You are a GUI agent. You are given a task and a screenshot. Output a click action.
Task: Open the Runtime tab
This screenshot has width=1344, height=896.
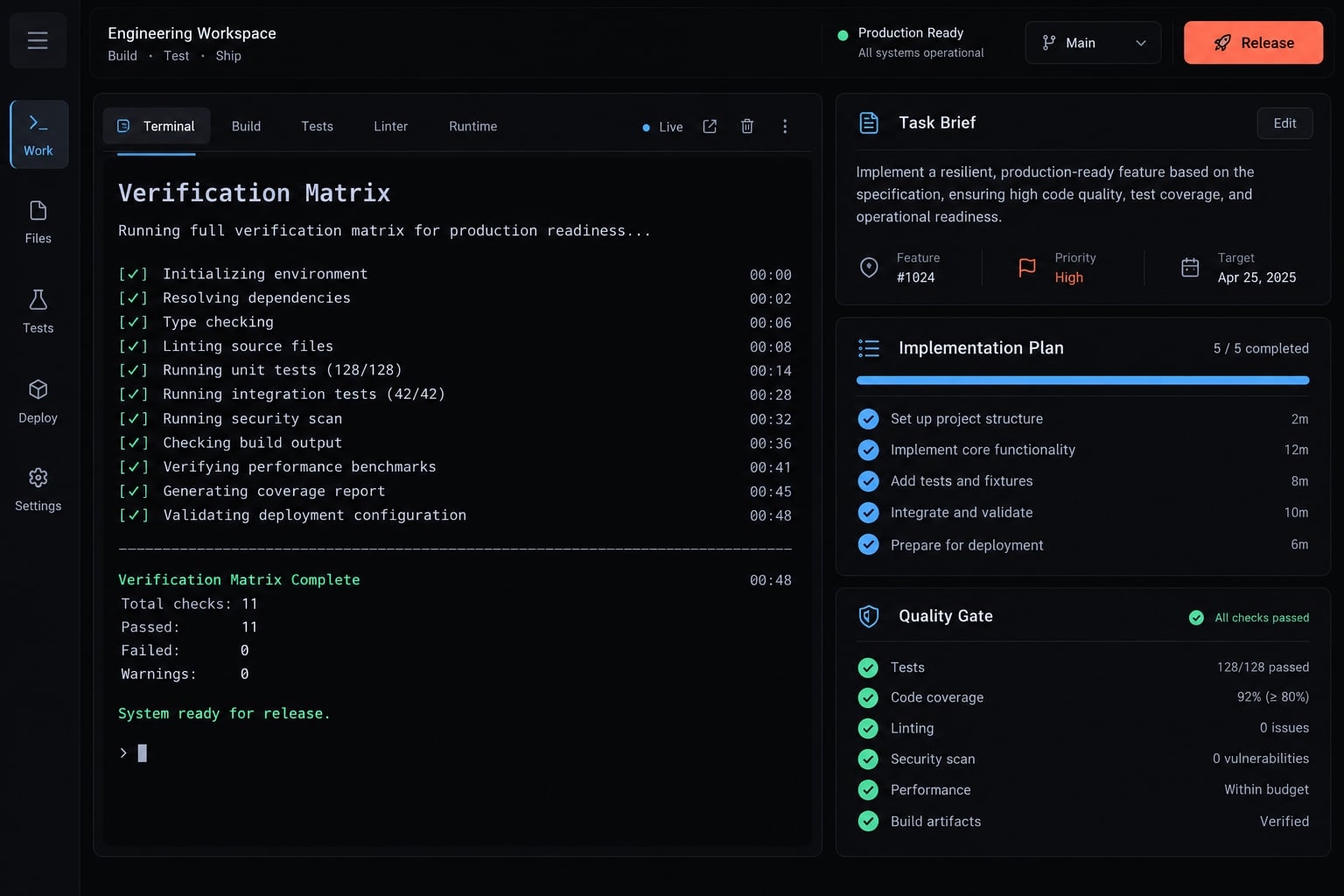pos(472,126)
